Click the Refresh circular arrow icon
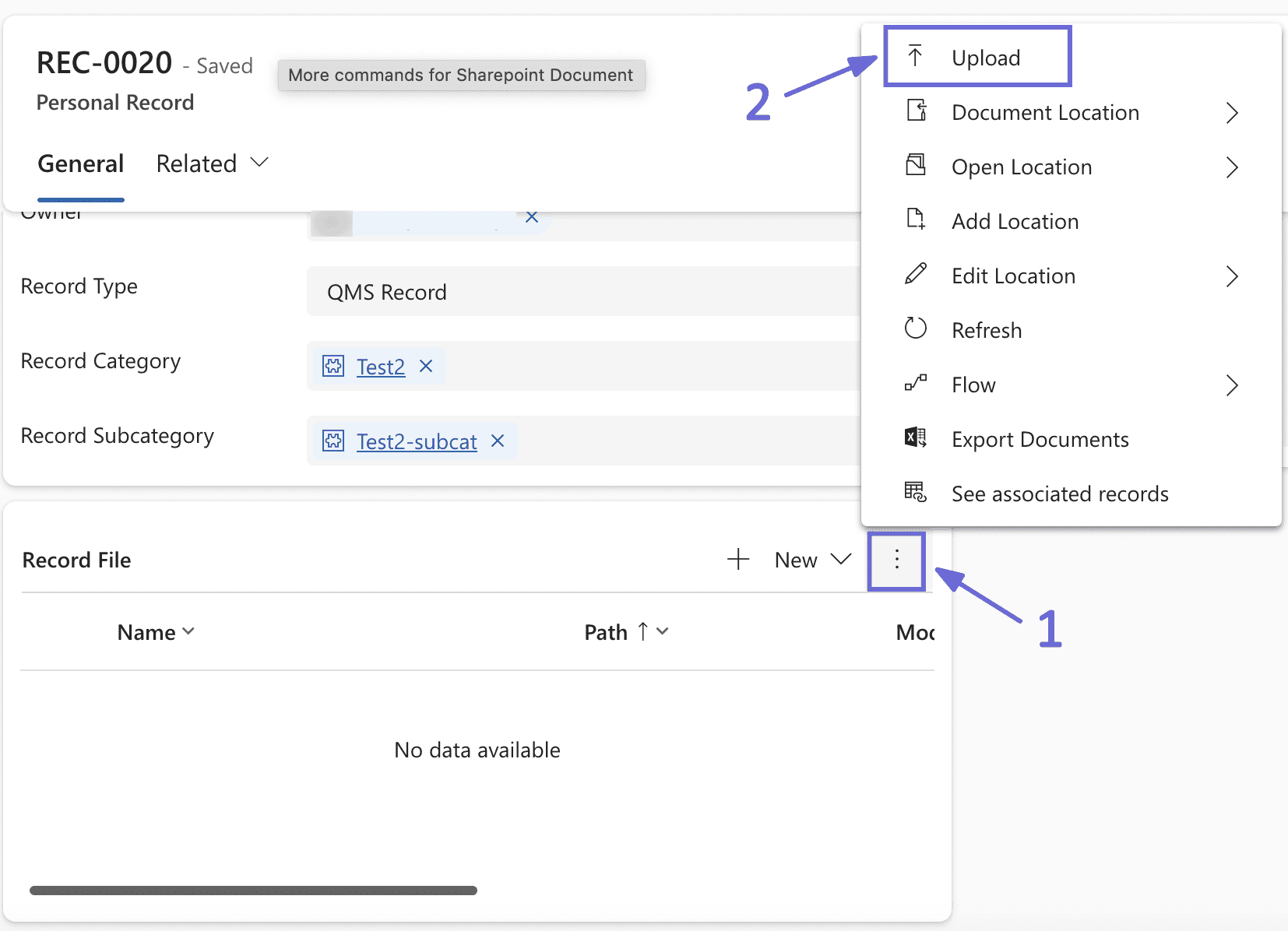The height and width of the screenshot is (931, 1288). click(x=916, y=328)
